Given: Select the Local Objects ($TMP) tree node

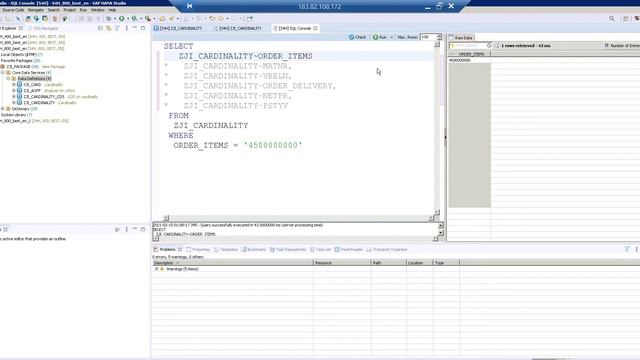Looking at the screenshot, I should [21, 54].
